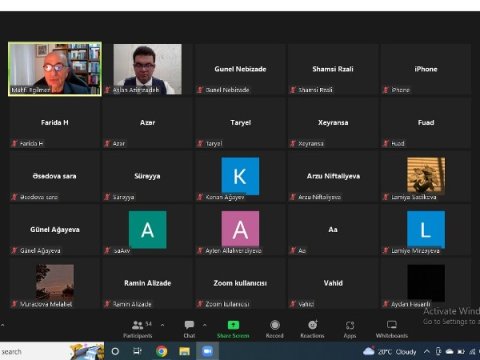Open File Explorer from the taskbar

pos(184,351)
